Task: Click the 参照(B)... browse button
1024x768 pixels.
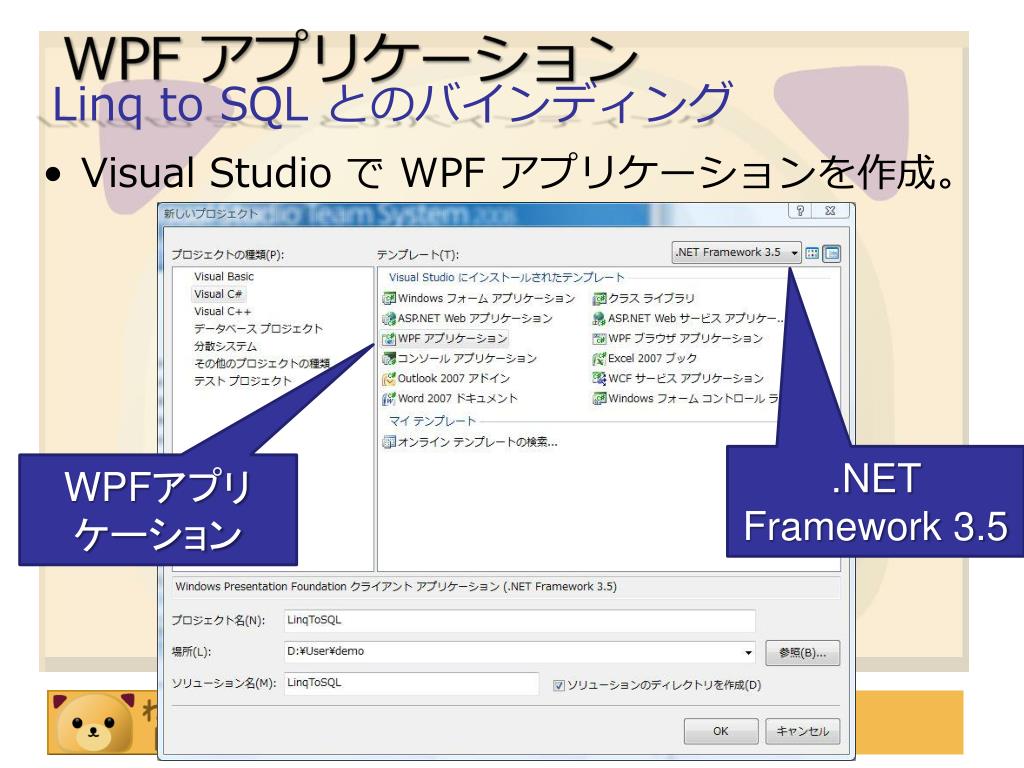Action: click(803, 652)
